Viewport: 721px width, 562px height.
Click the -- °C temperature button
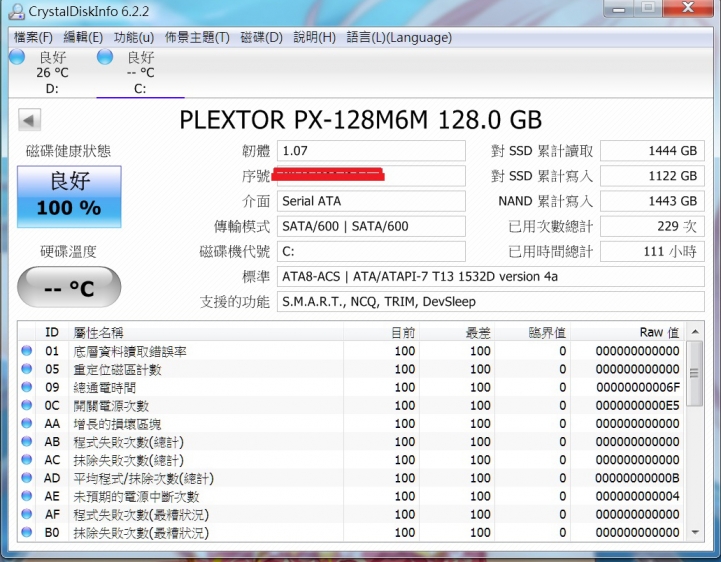point(69,287)
